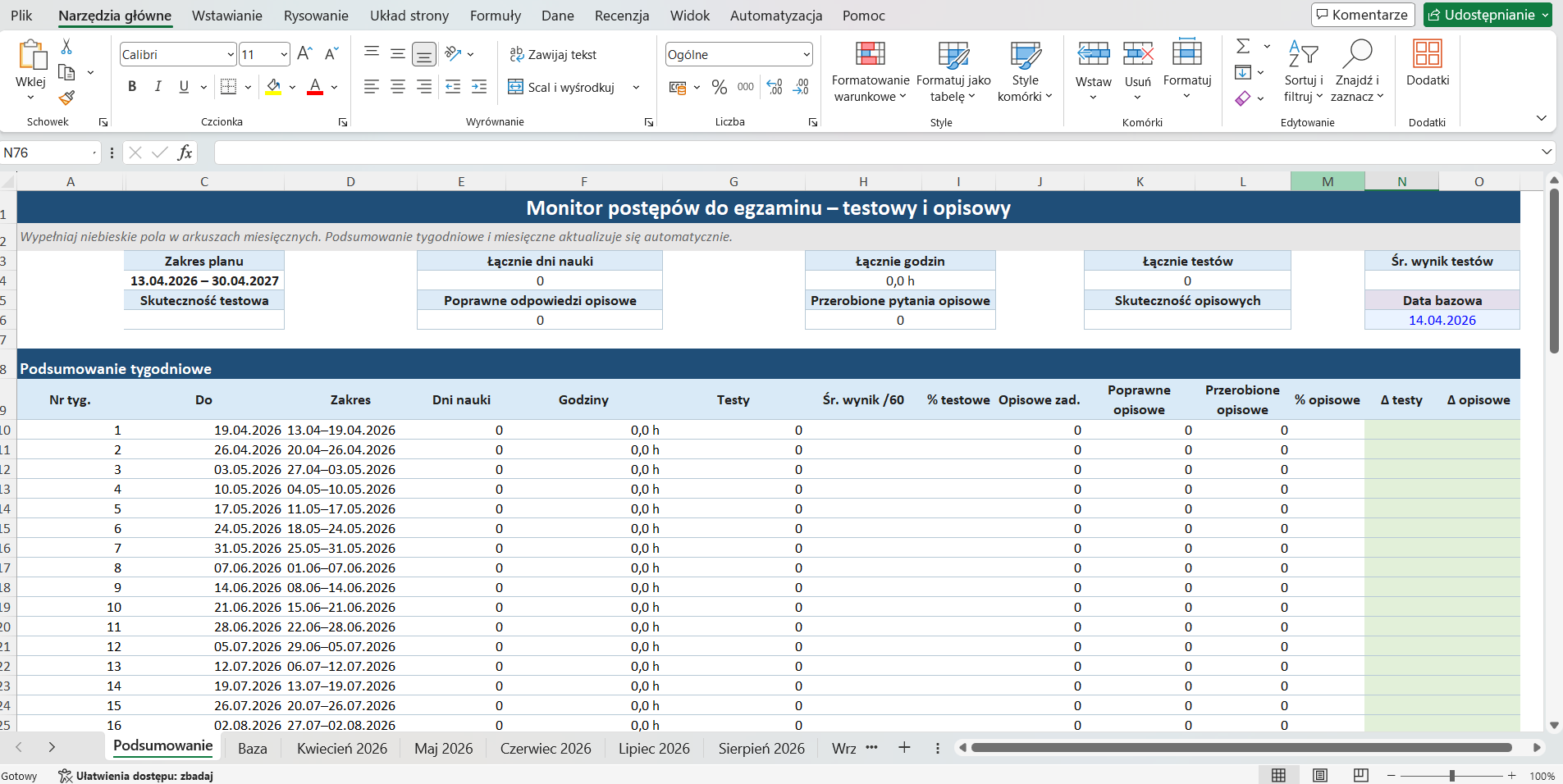Screen dimensions: 1563x784
Task: Click the Udostępnianie share button
Action: click(x=1488, y=15)
